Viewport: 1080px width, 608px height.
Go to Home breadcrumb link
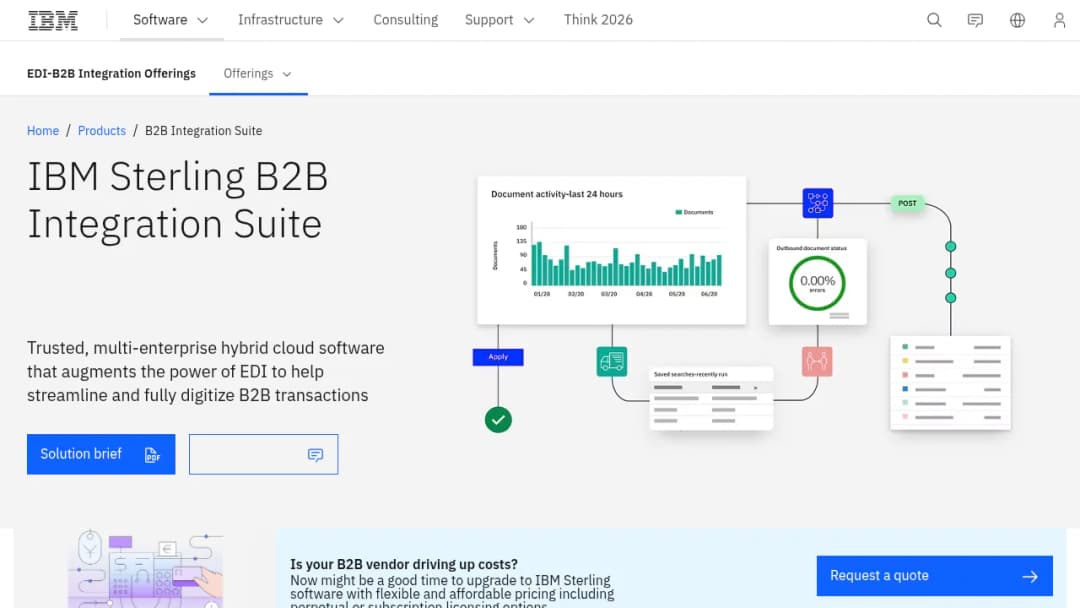tap(43, 131)
